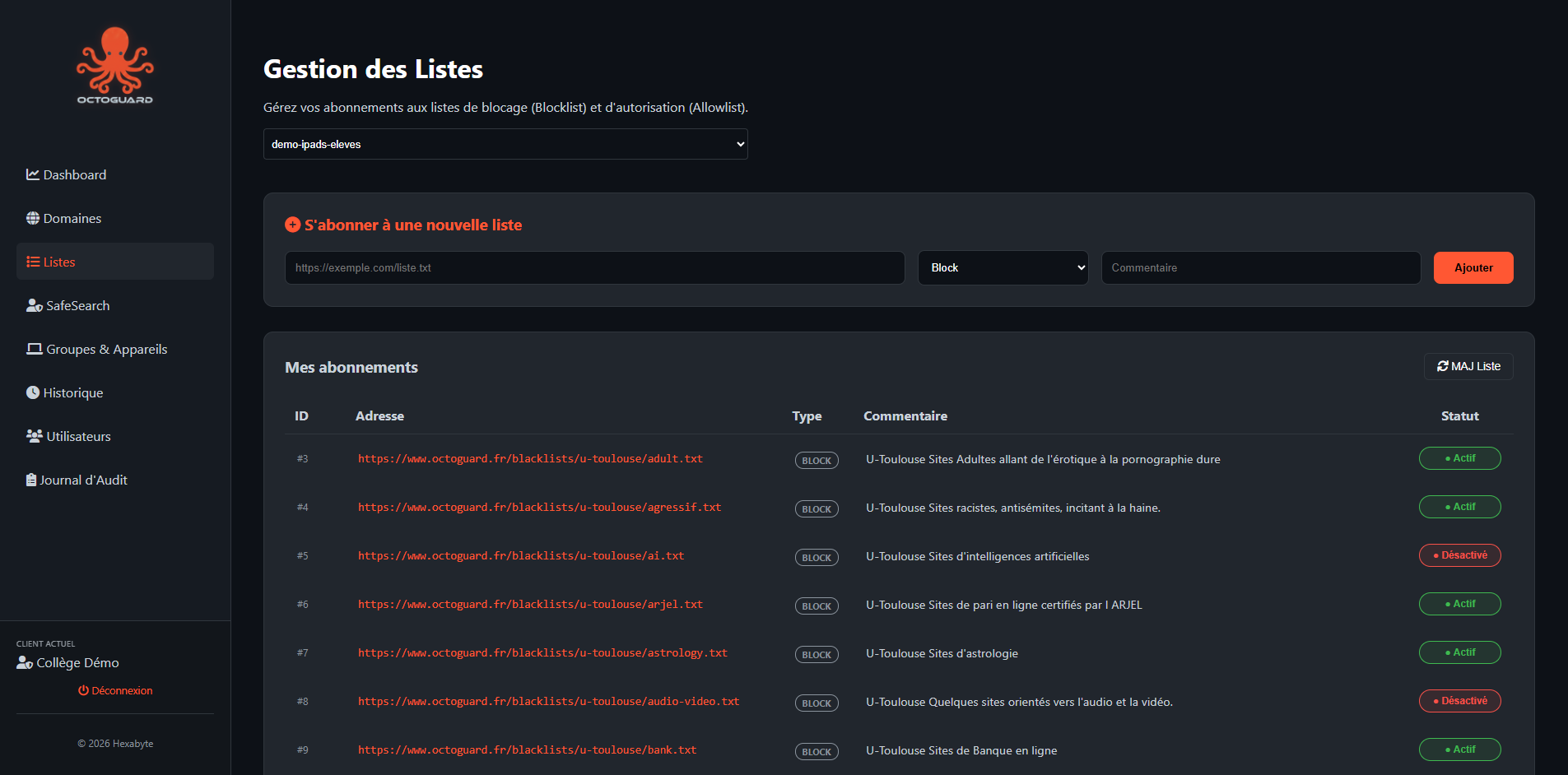
Task: Click BLOCK badge in ai.txt row
Action: click(817, 558)
